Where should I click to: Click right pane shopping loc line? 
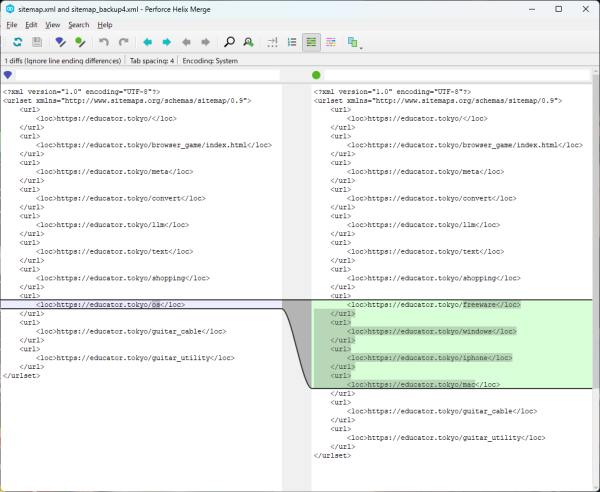(434, 278)
